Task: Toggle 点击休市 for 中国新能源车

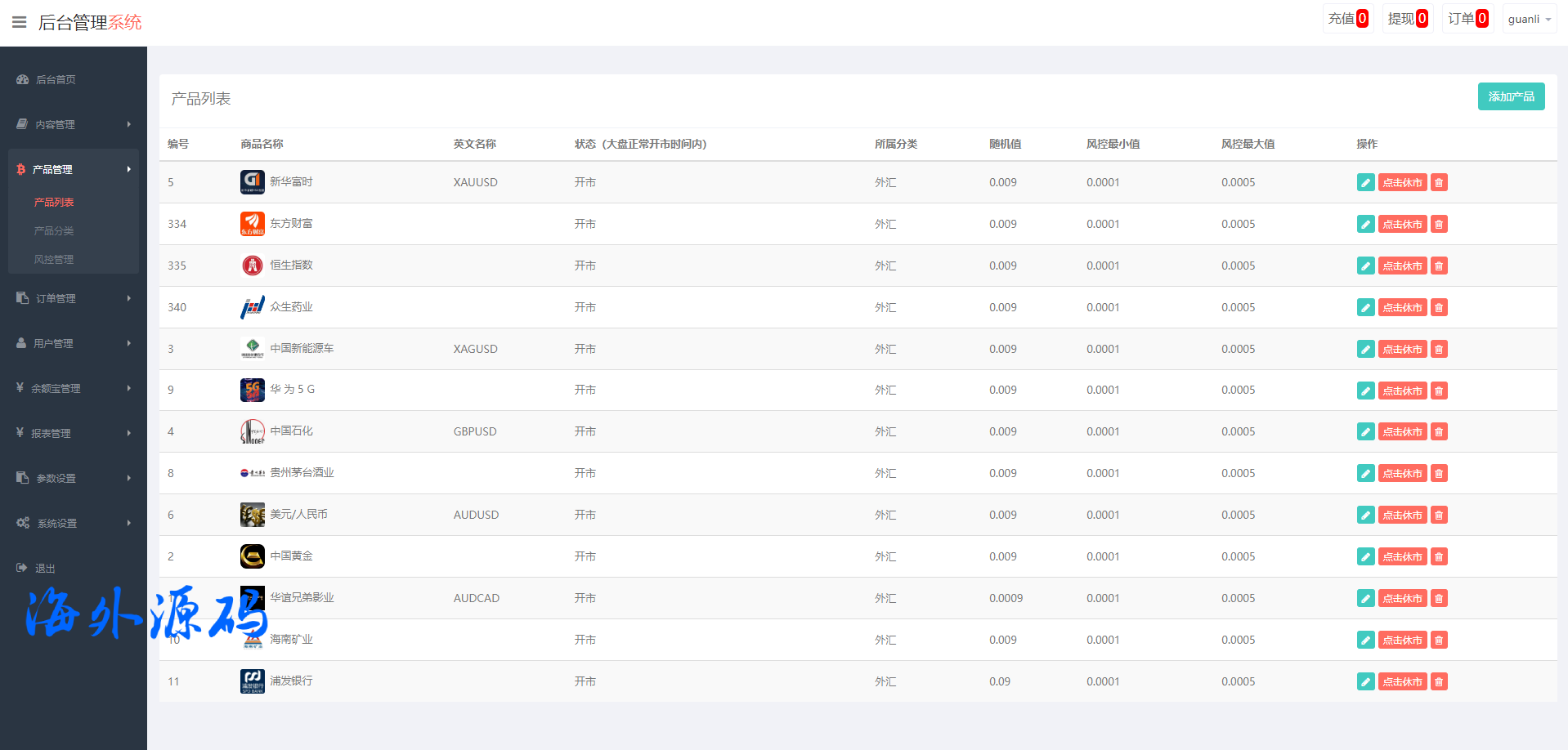Action: point(1402,349)
